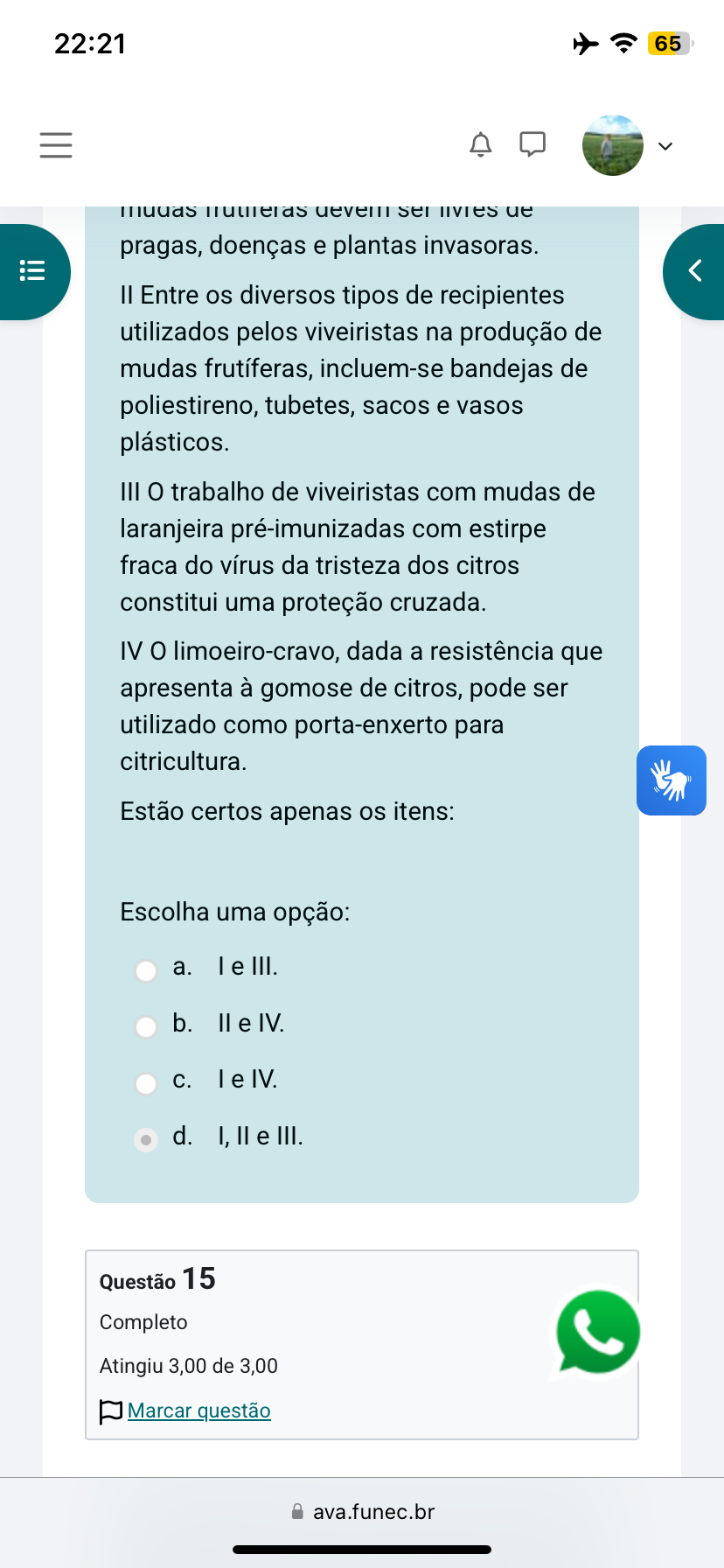724x1568 pixels.
Task: Click the flag icon beside Marcar questão
Action: tap(111, 1411)
